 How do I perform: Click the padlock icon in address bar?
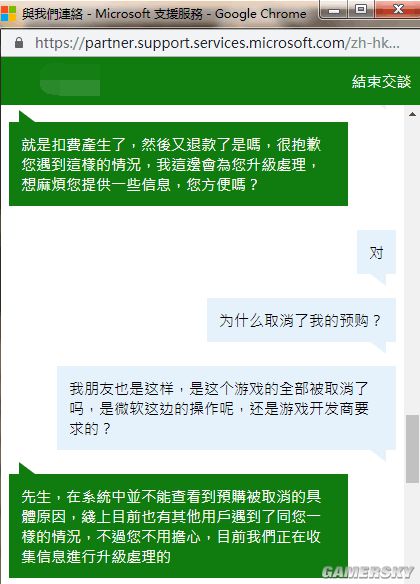(19, 43)
